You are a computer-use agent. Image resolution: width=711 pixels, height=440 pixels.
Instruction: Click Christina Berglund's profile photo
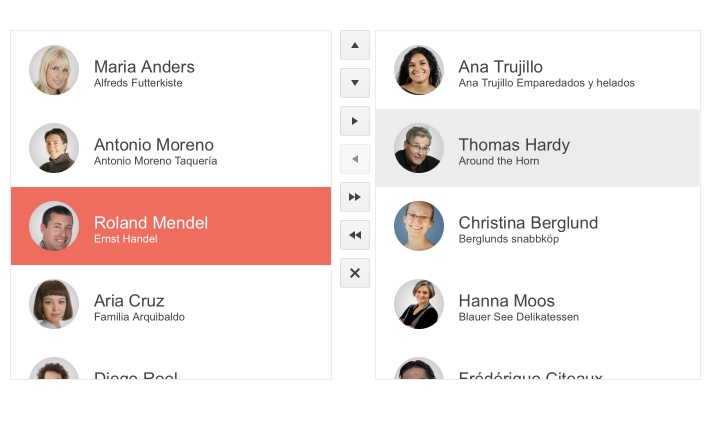point(419,226)
